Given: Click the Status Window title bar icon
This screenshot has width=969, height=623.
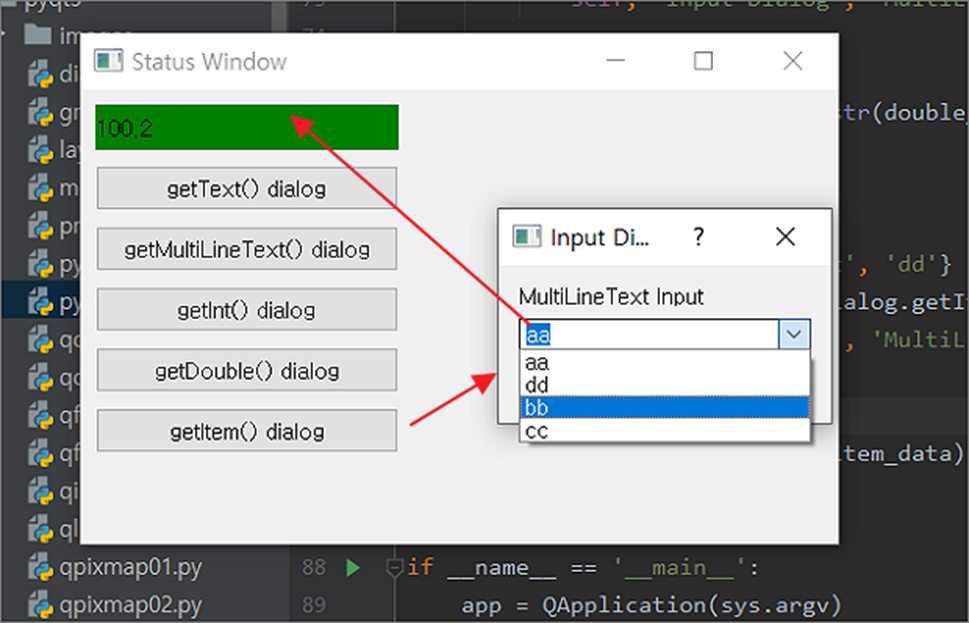Looking at the screenshot, I should pyautogui.click(x=109, y=61).
